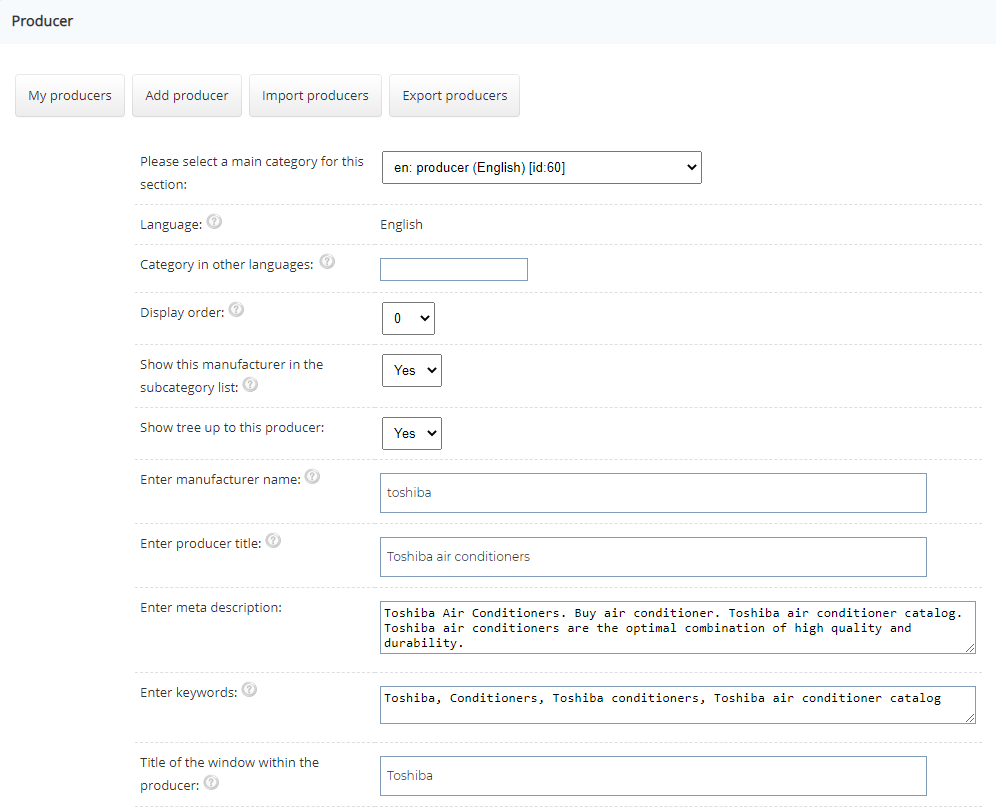Click the English language value
The height and width of the screenshot is (809, 996).
pyautogui.click(x=401, y=225)
